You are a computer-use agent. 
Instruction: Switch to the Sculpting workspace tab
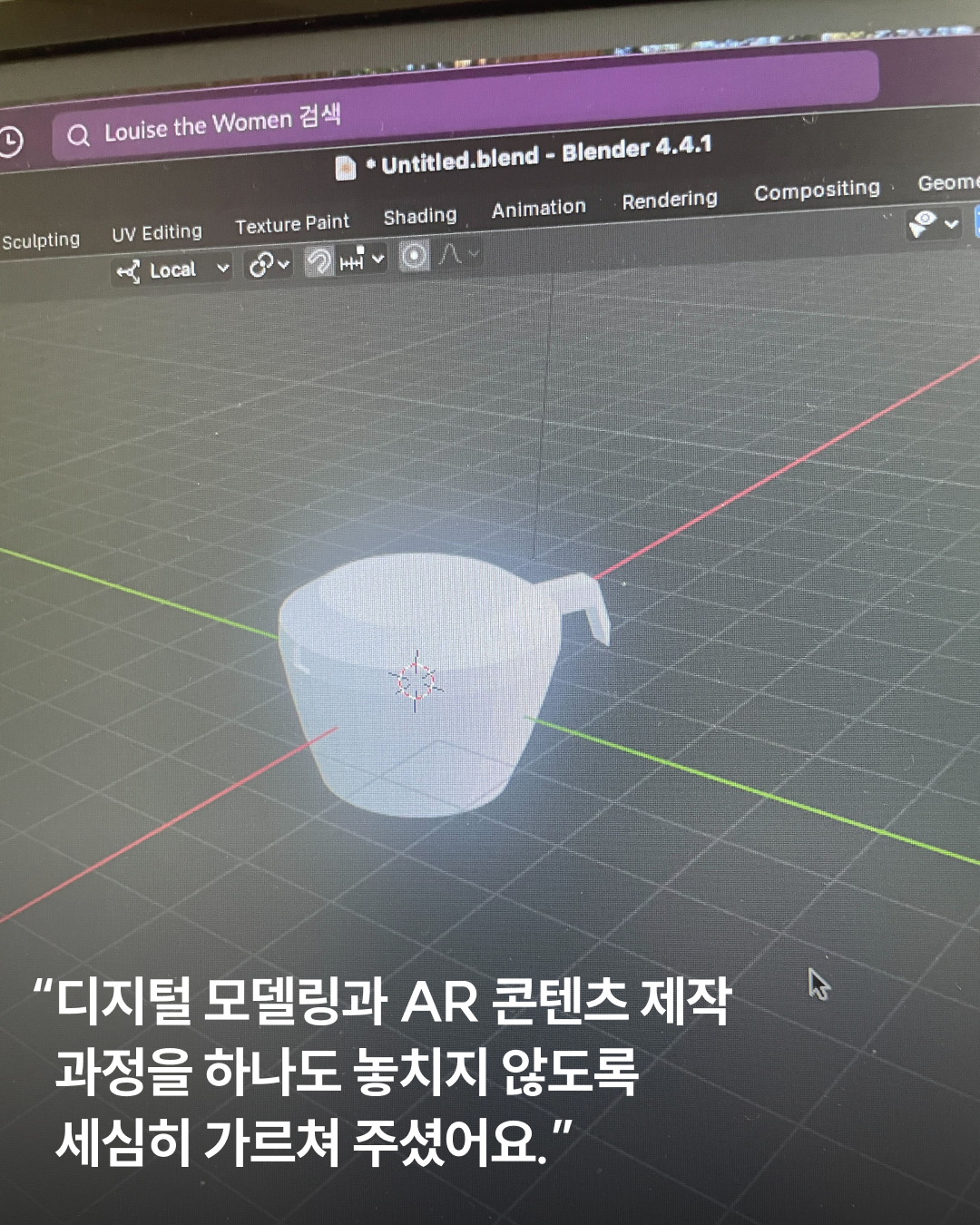(x=41, y=240)
